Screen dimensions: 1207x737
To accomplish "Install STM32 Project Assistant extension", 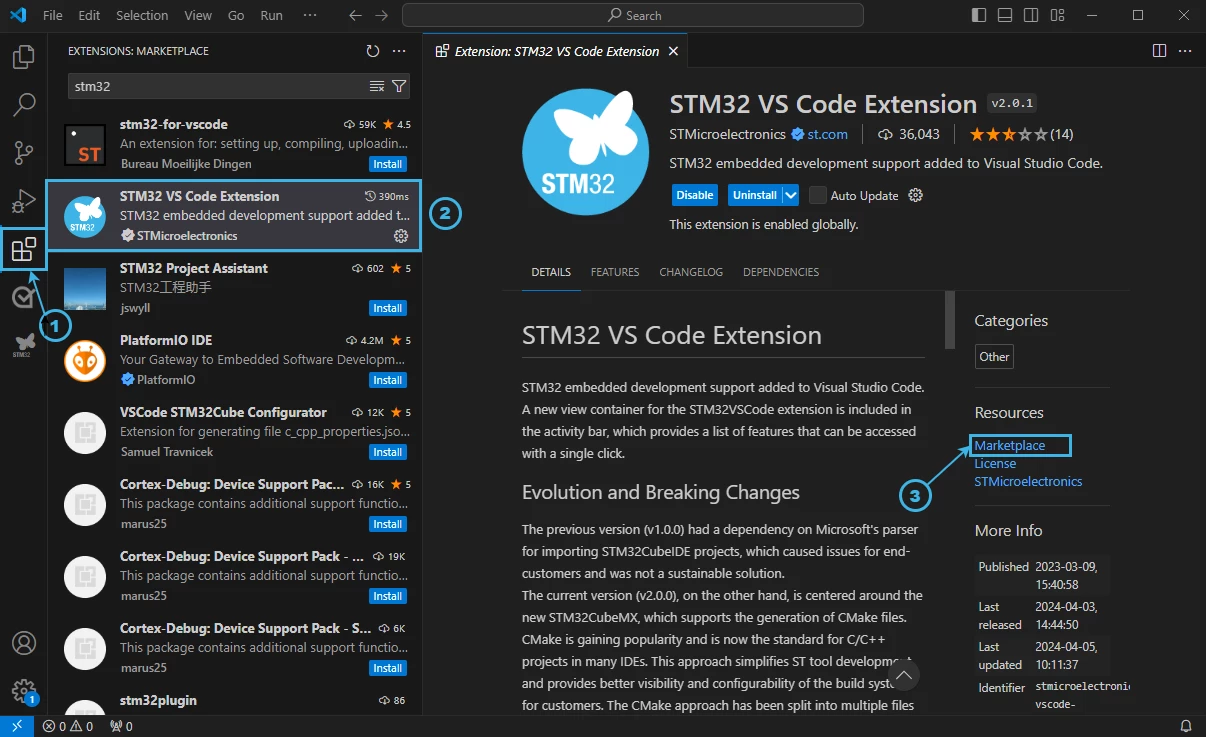I will click(x=388, y=308).
